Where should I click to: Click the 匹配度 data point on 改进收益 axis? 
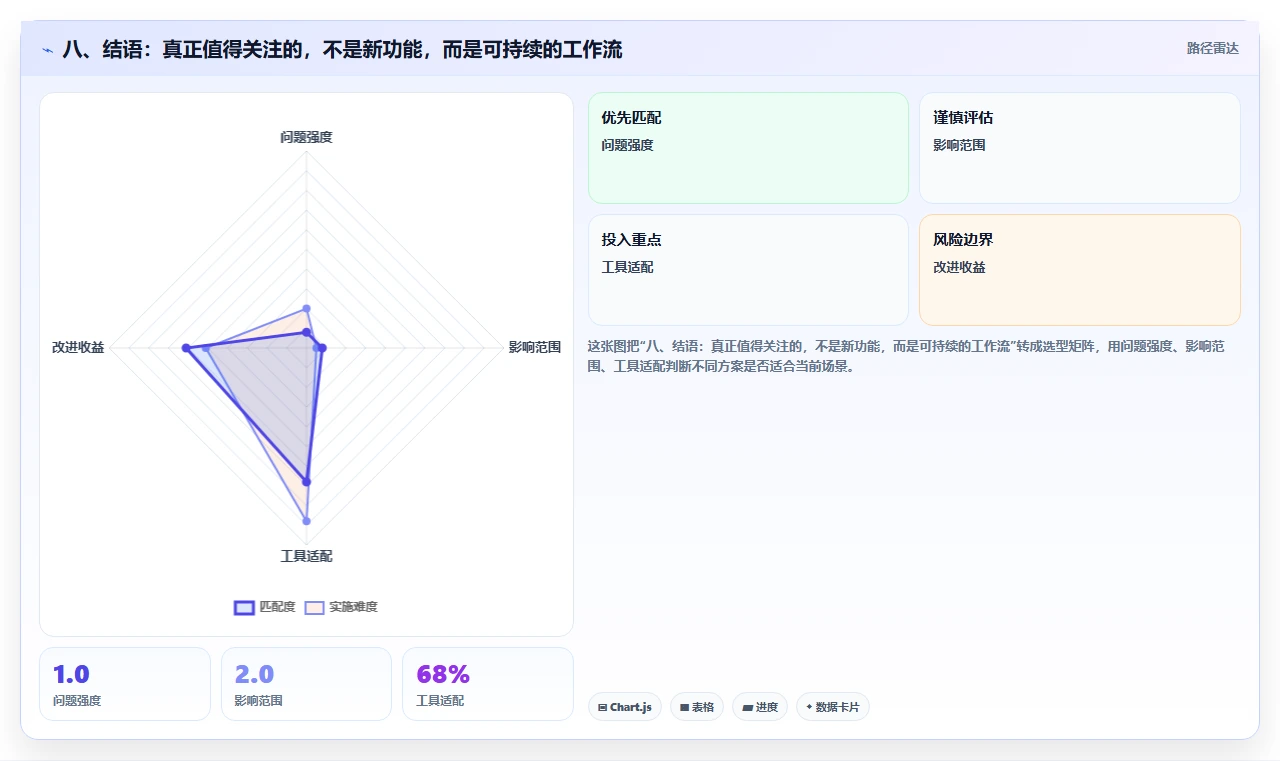(x=186, y=348)
